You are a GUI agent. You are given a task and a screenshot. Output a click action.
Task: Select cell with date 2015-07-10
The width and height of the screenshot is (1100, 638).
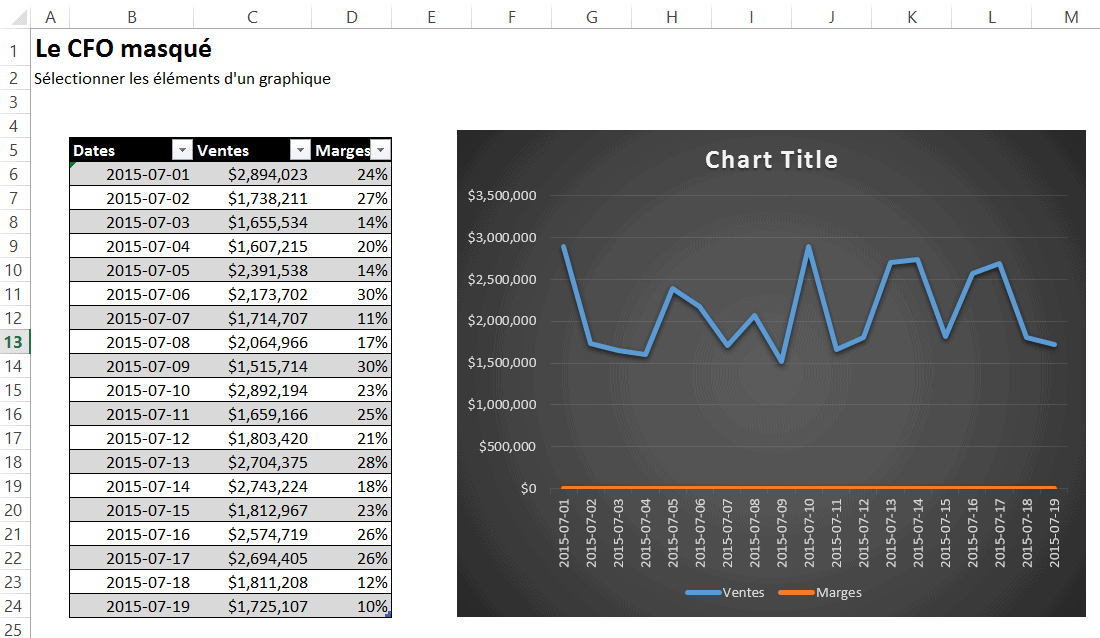tap(147, 390)
